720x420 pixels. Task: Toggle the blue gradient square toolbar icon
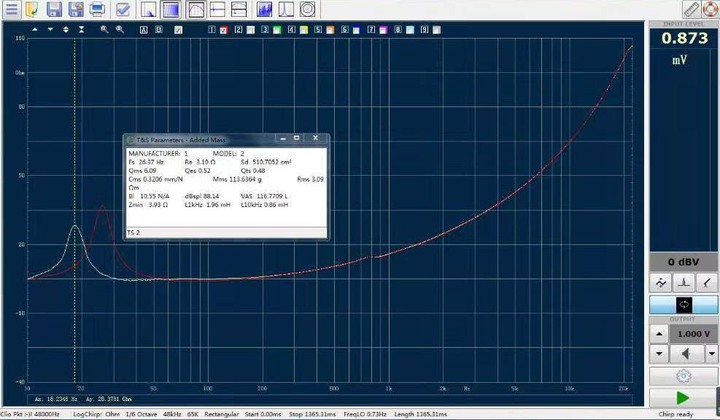pyautogui.click(x=171, y=9)
